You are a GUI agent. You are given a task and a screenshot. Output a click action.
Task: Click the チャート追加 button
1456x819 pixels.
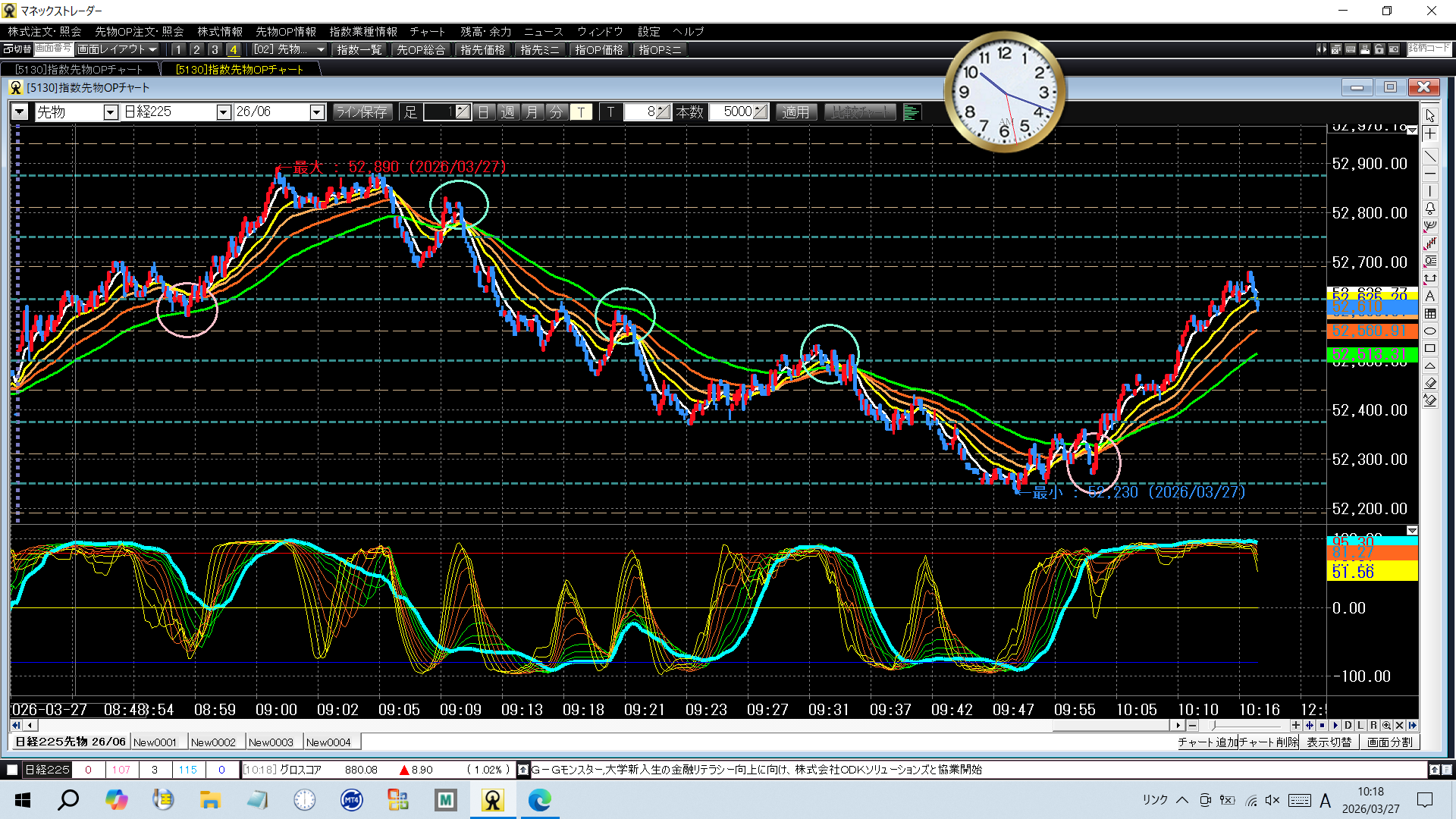point(1207,742)
